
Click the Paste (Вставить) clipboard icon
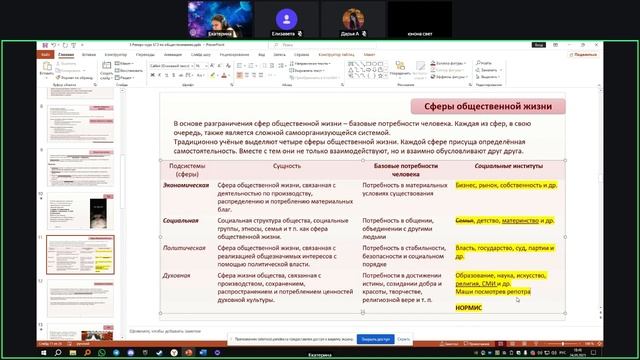pos(47,66)
